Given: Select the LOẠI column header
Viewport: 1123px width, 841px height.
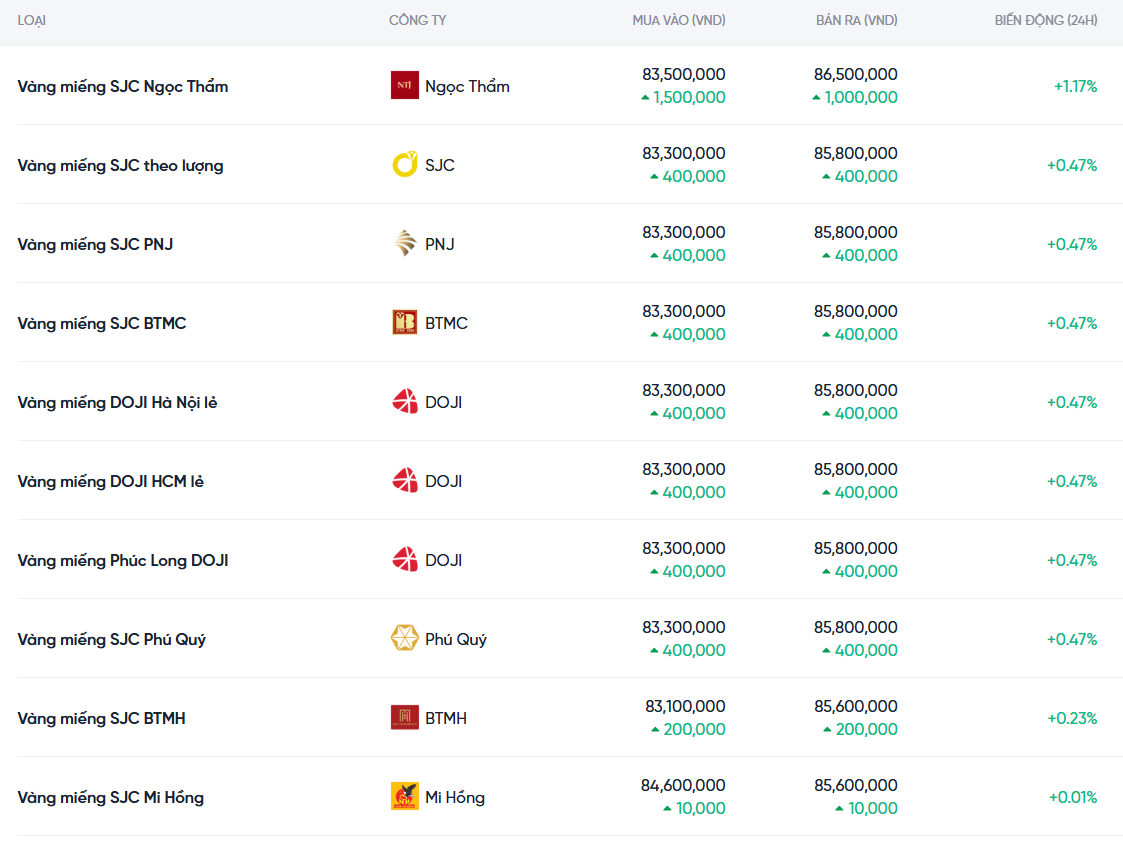Looking at the screenshot, I should point(32,21).
